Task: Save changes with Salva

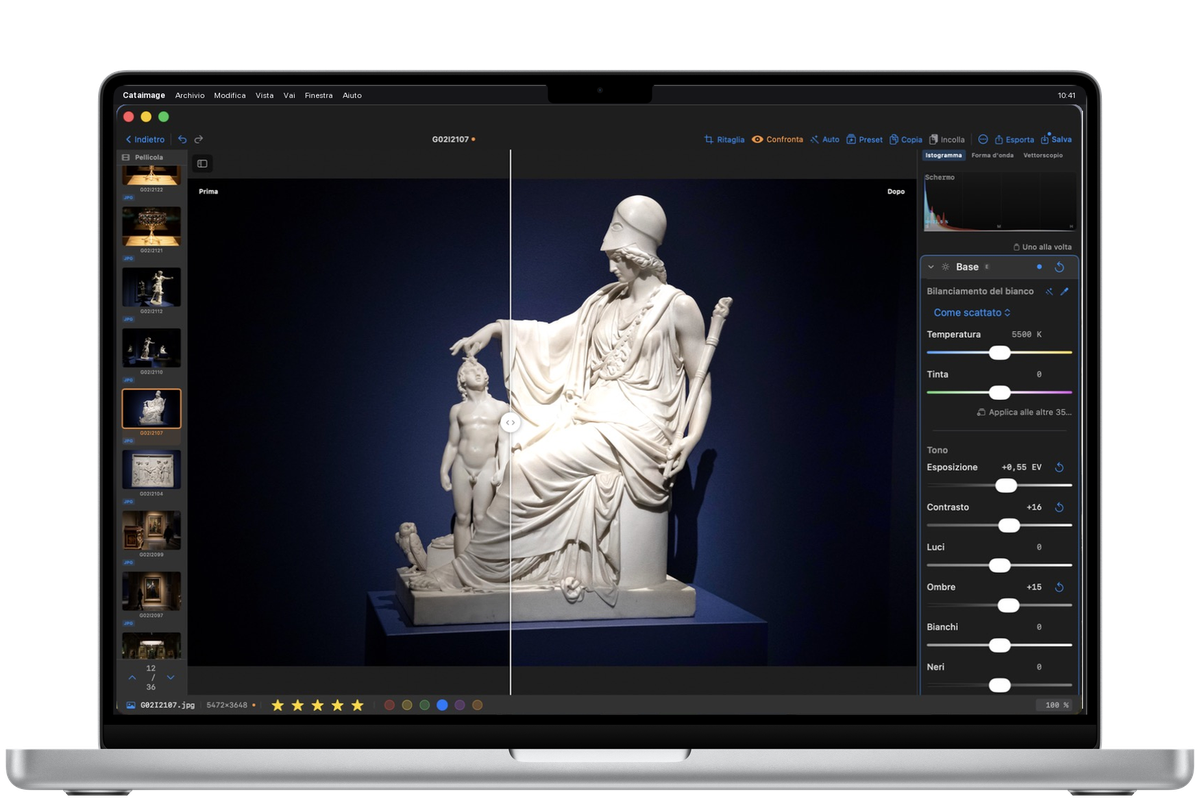Action: [x=1056, y=139]
